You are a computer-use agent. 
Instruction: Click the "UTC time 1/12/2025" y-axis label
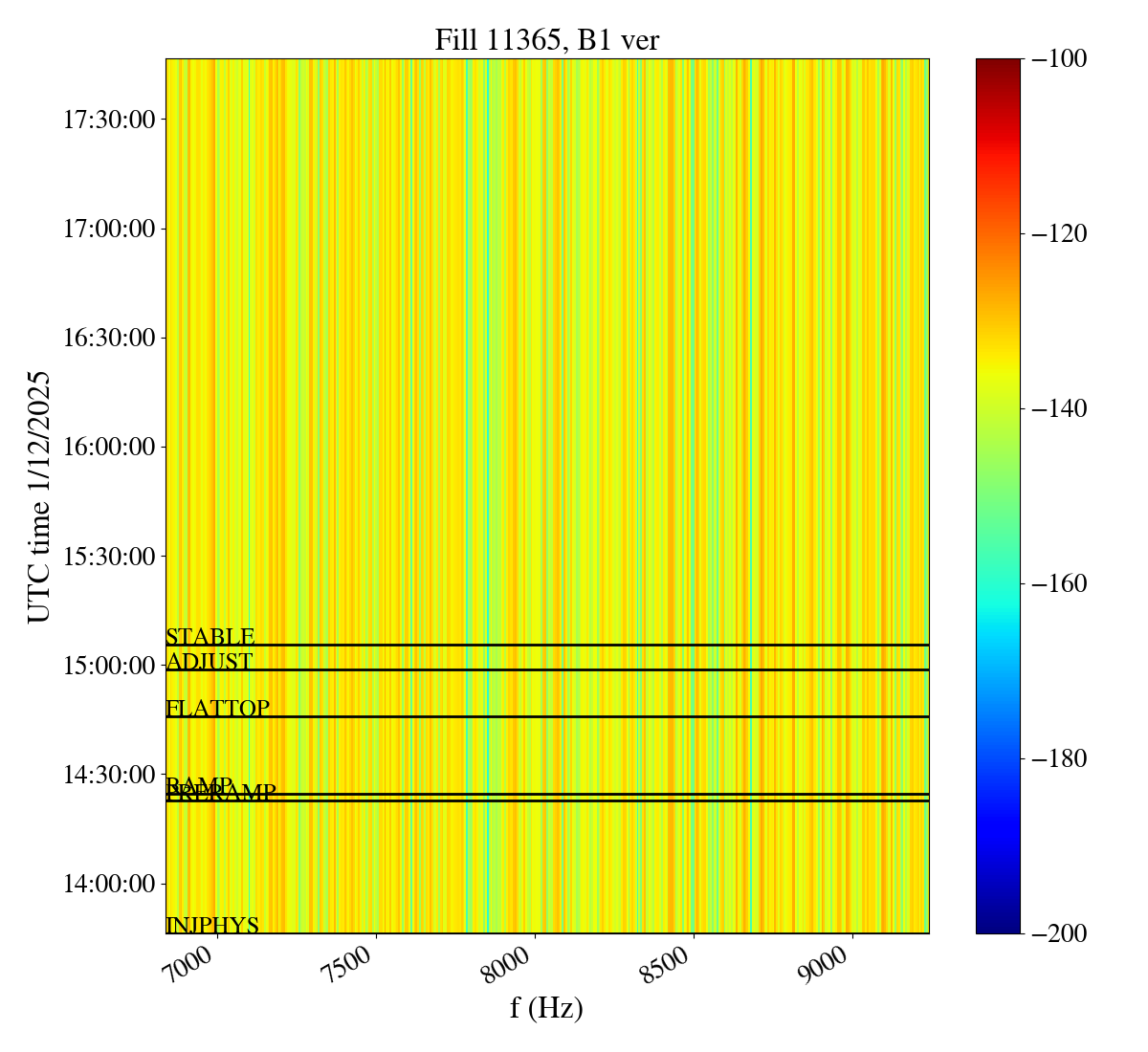click(x=38, y=496)
